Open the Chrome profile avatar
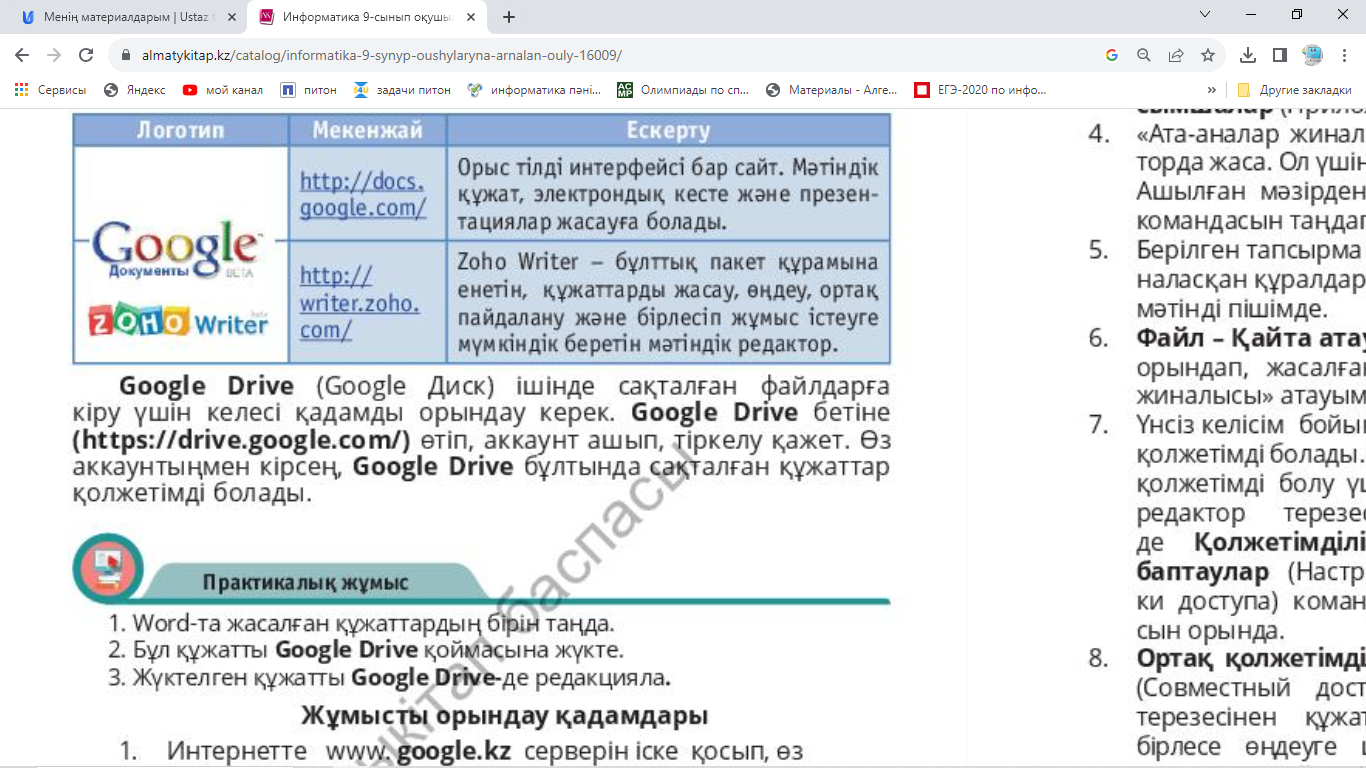1366x768 pixels. (x=1312, y=56)
